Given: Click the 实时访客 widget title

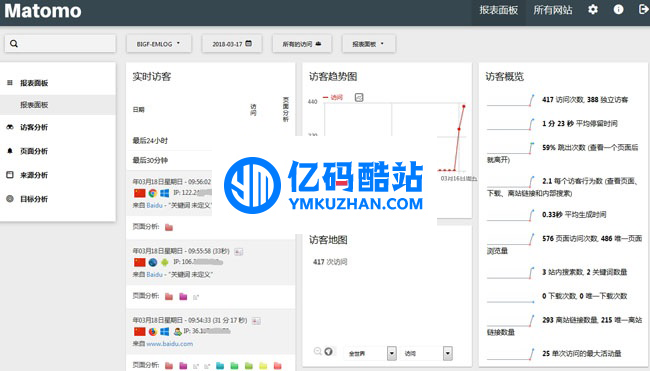Looking at the screenshot, I should 152,77.
